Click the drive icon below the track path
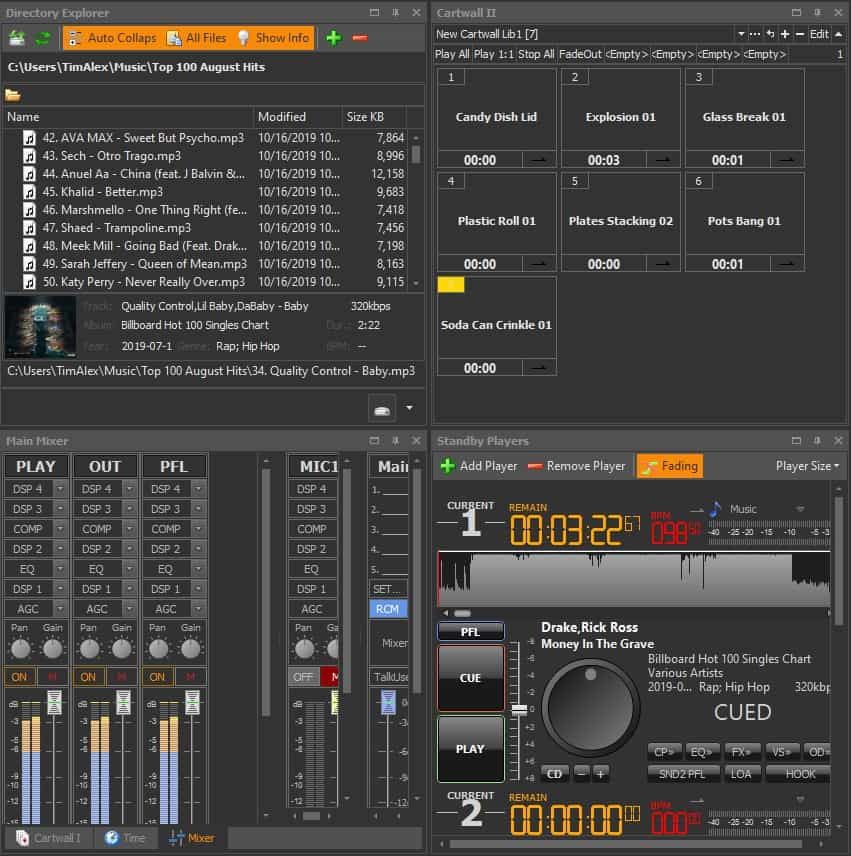The height and width of the screenshot is (856, 851). (x=383, y=408)
